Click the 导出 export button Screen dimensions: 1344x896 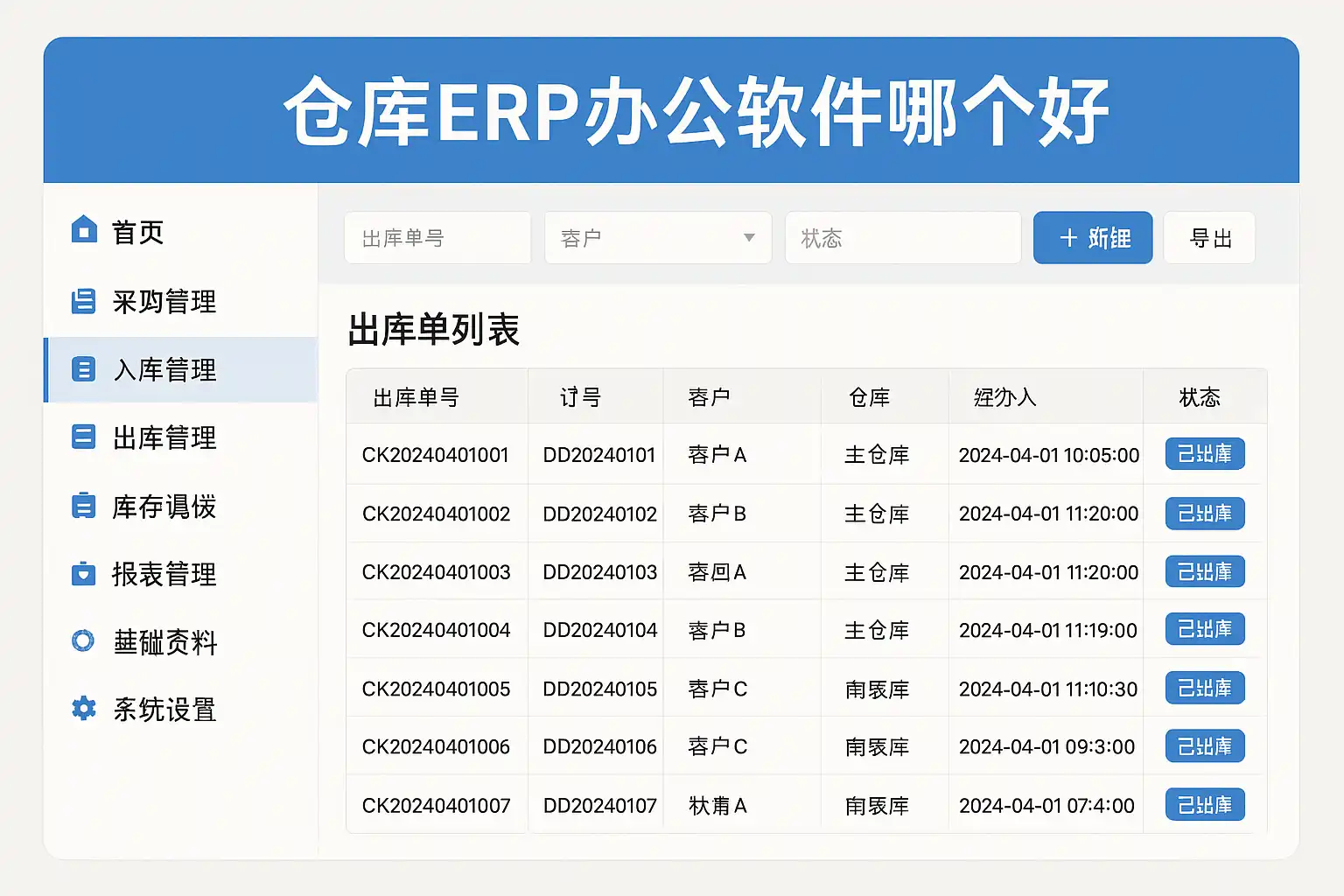coord(1210,238)
